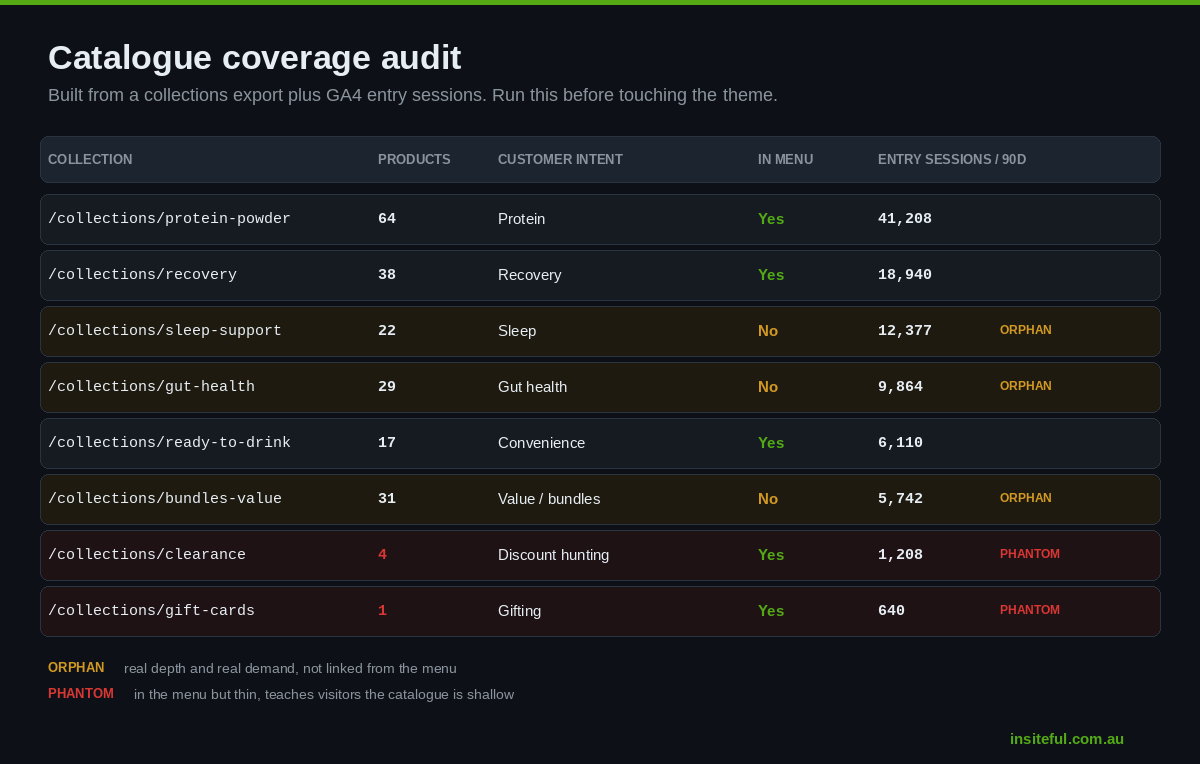Select /collections/protein-powder path
The image size is (1200, 764).
click(169, 219)
